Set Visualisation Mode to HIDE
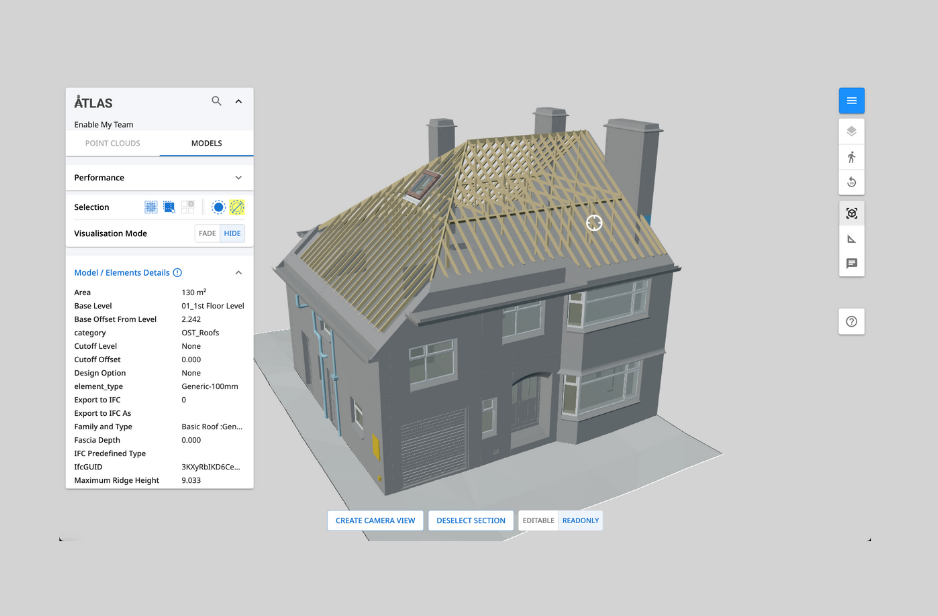 (232, 233)
